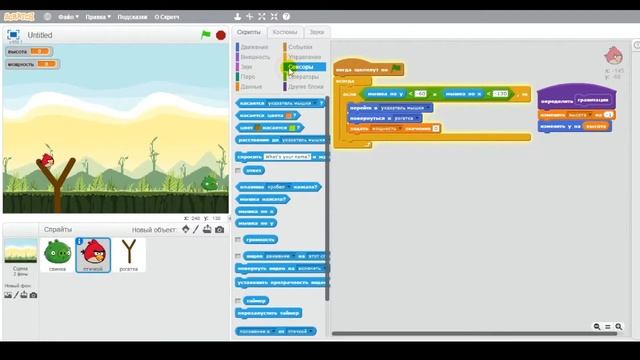Paint a new backdrop
This screenshot has height=360, width=640.
16,295
